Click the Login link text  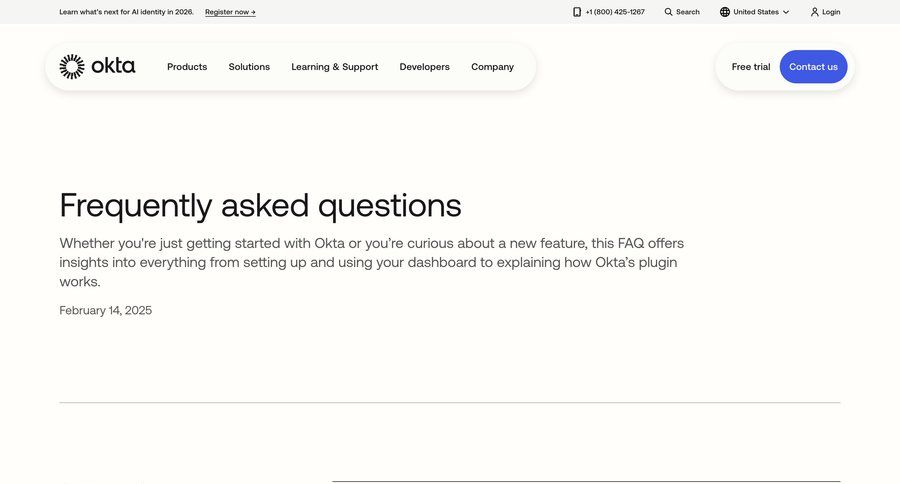point(831,12)
